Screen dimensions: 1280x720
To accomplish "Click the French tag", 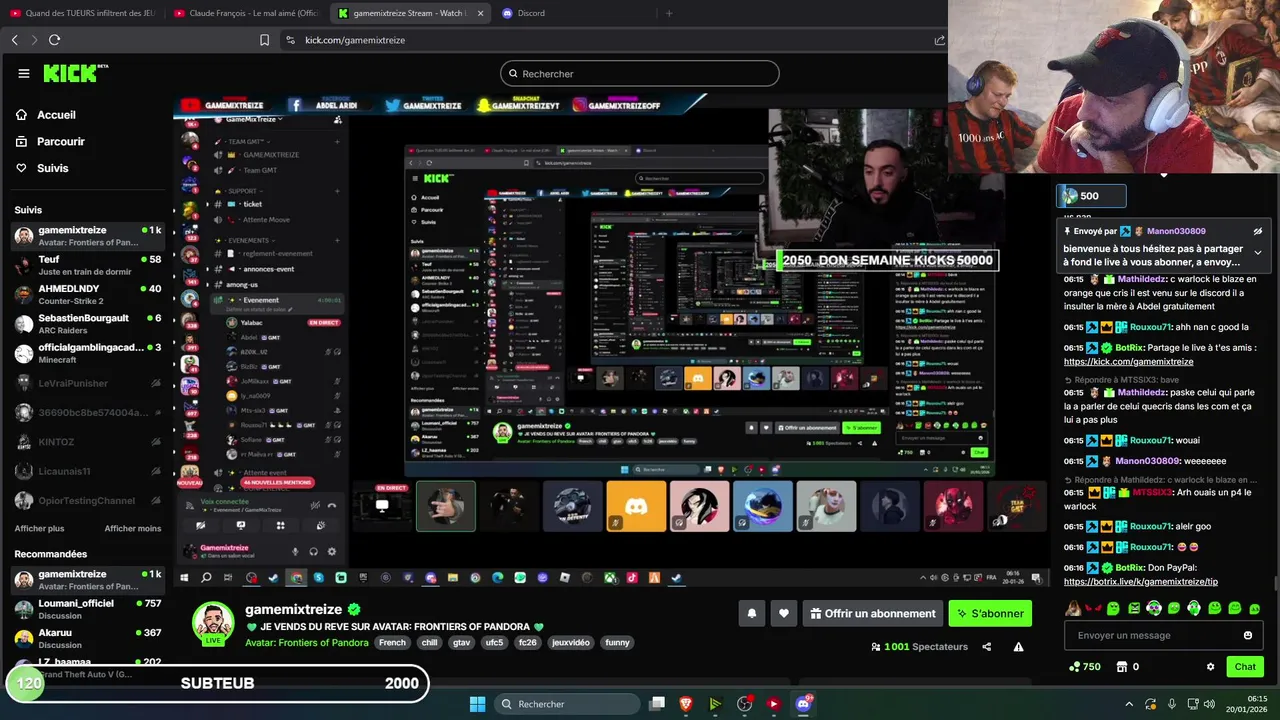I will pos(392,642).
